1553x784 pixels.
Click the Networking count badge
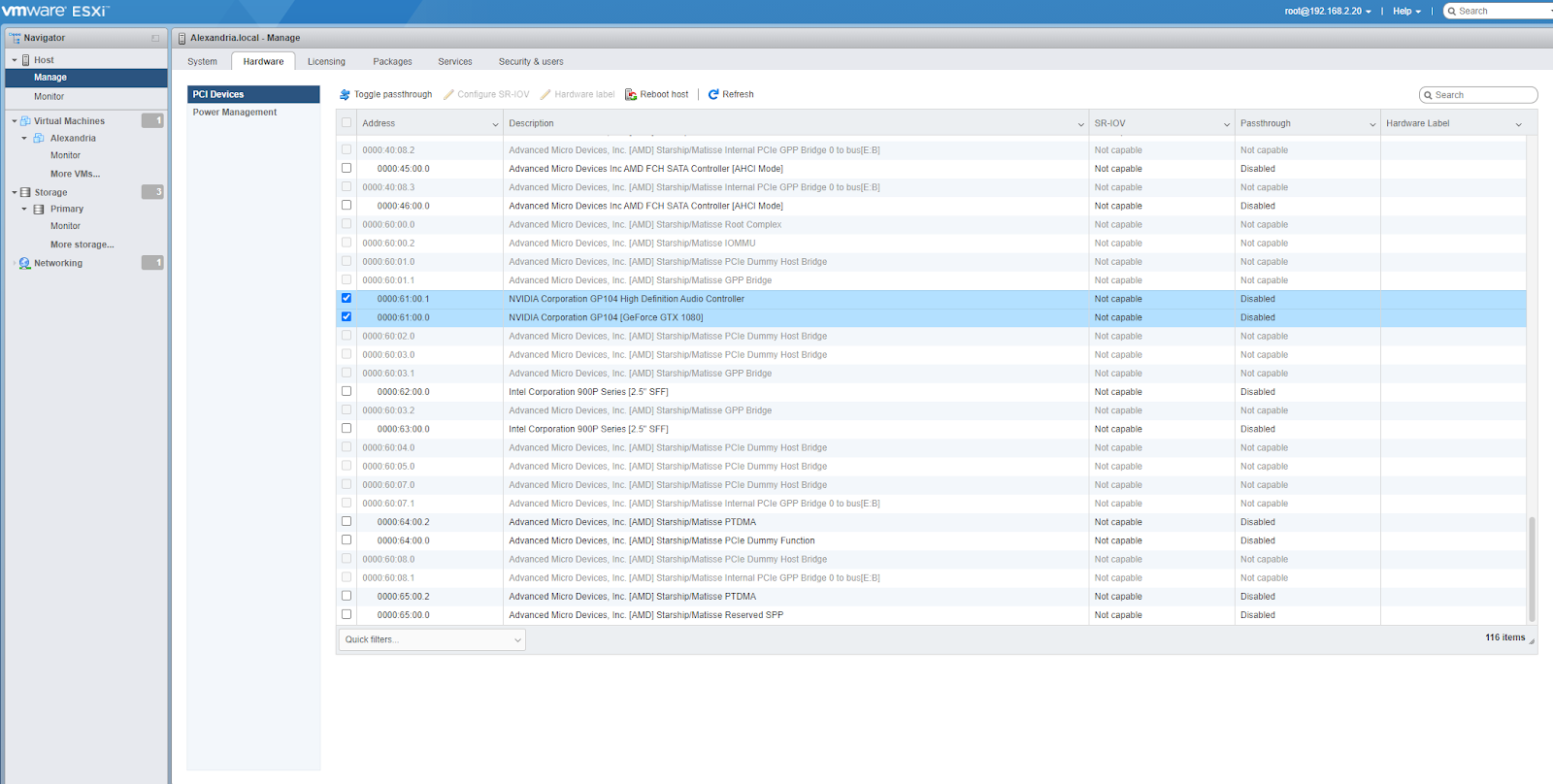[x=152, y=263]
